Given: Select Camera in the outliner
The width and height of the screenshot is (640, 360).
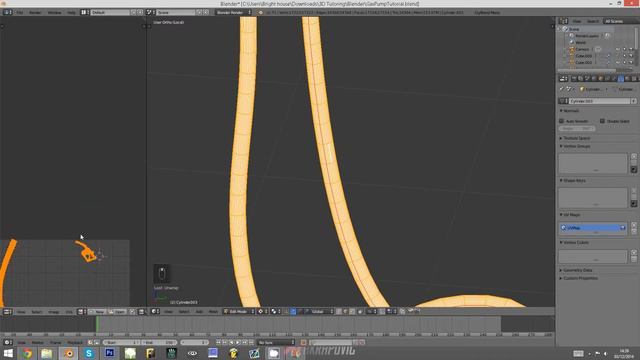Looking at the screenshot, I should (582, 49).
